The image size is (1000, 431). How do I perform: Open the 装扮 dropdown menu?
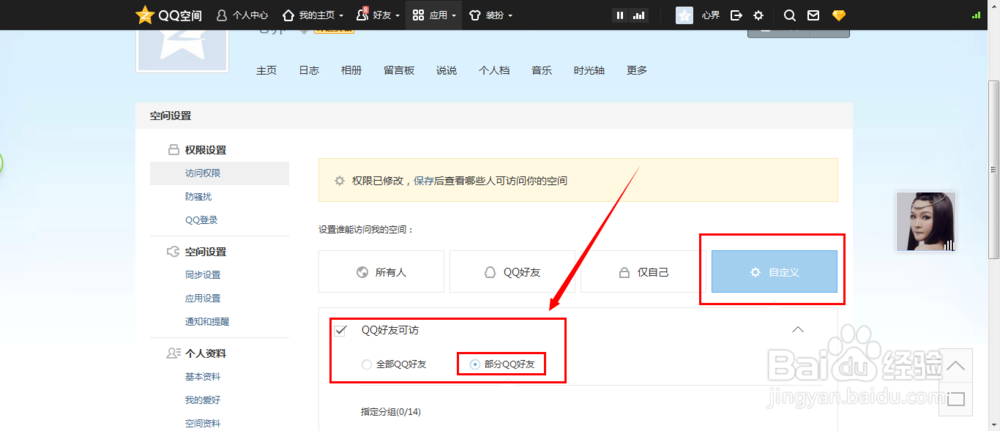(x=490, y=15)
